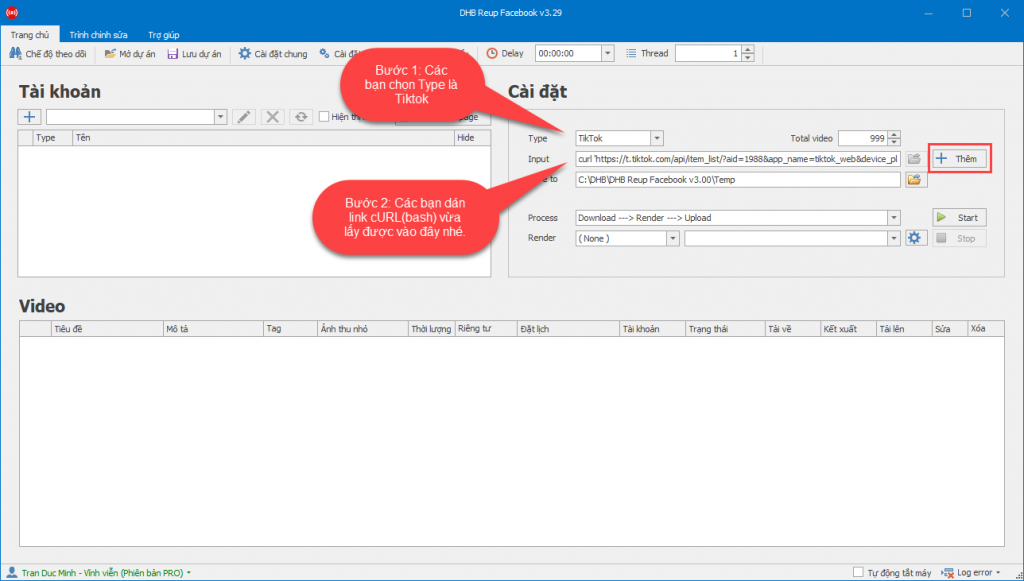This screenshot has width=1024, height=581.
Task: Increase Total video with up arrow
Action: click(x=895, y=134)
